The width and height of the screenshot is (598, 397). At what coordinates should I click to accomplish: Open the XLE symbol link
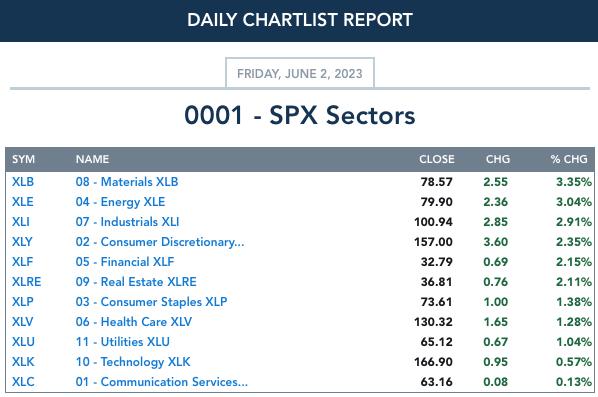(x=23, y=202)
